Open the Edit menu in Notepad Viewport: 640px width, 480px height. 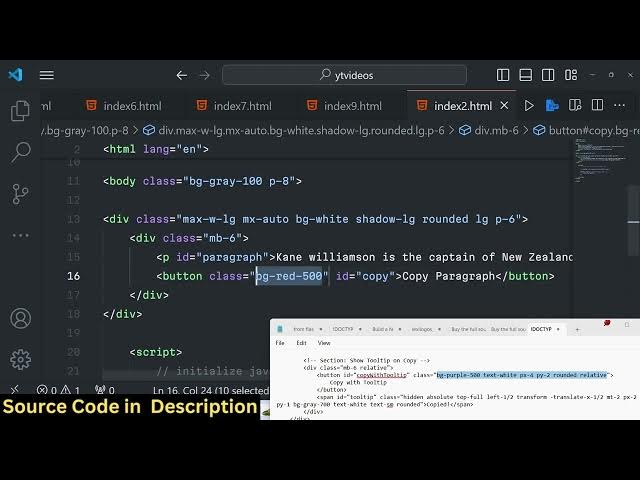301,343
